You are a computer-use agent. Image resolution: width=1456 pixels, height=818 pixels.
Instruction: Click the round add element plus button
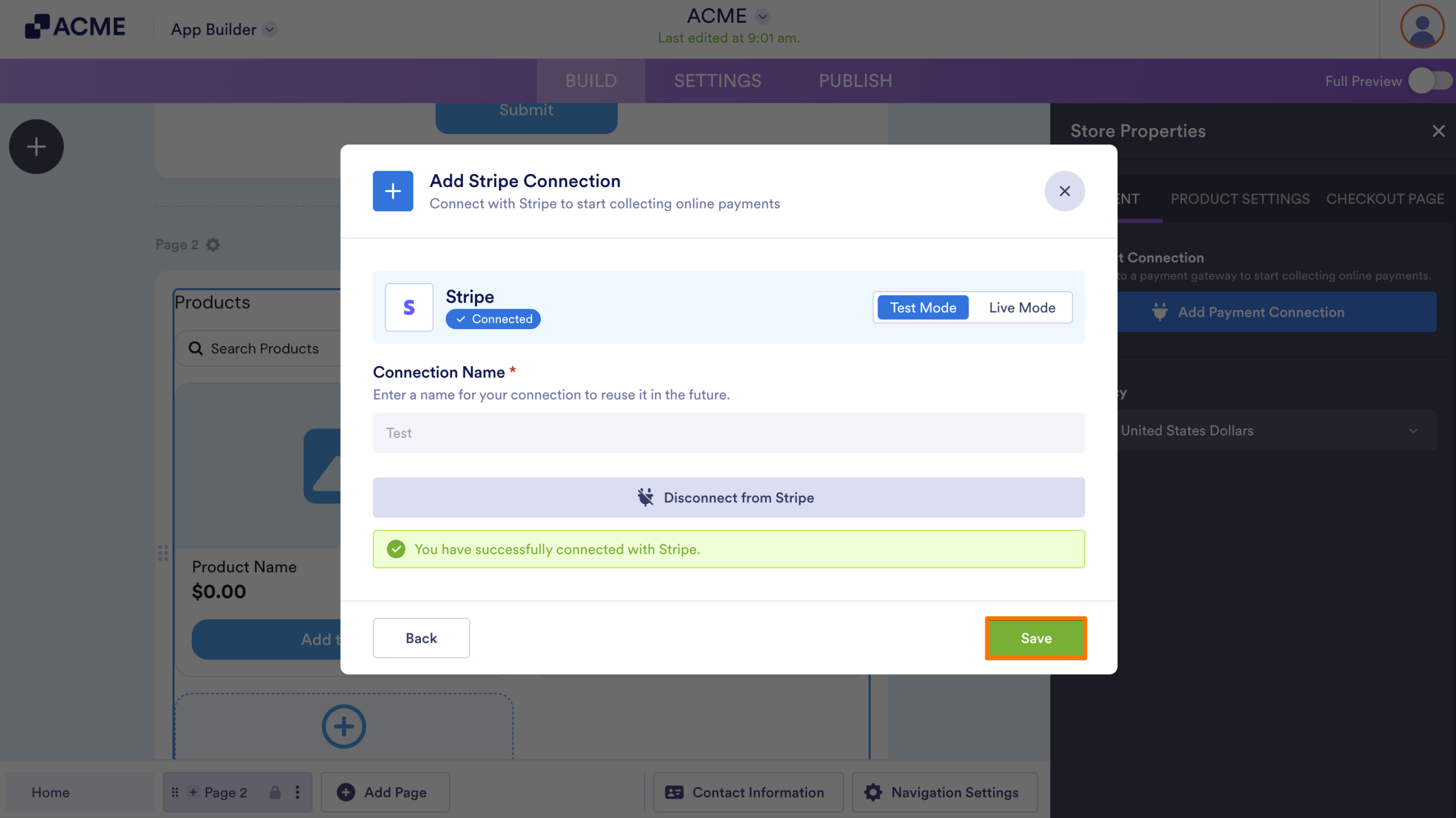point(36,147)
